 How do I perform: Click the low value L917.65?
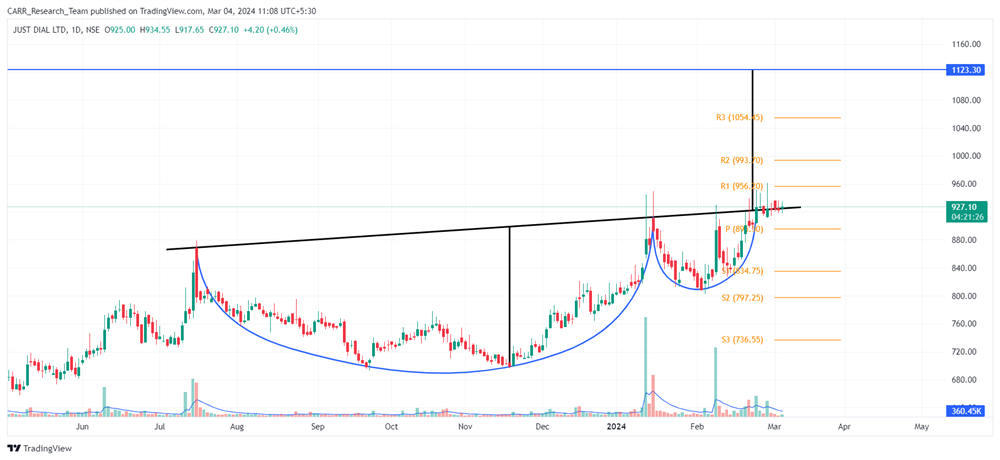click(191, 29)
